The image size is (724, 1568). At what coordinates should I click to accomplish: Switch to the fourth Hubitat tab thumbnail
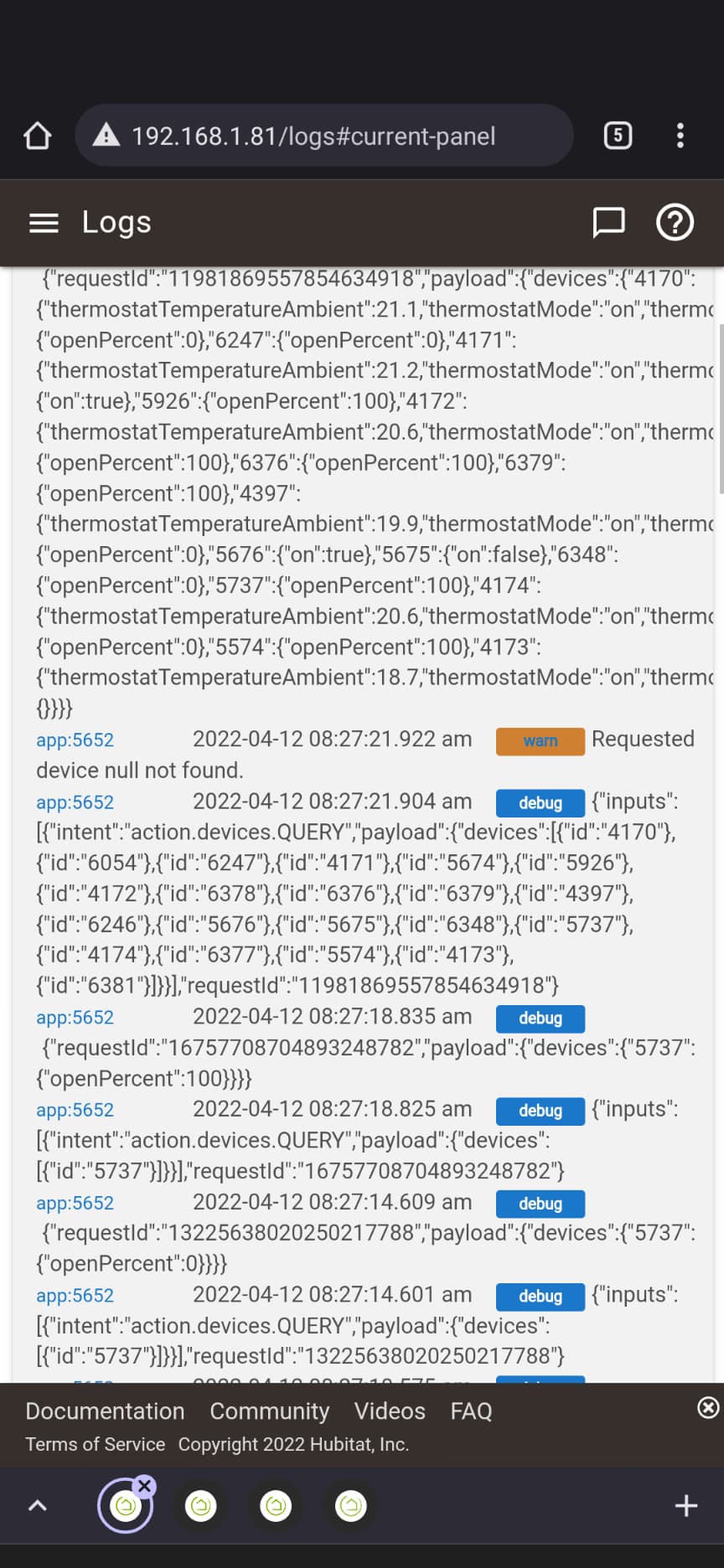[350, 1506]
